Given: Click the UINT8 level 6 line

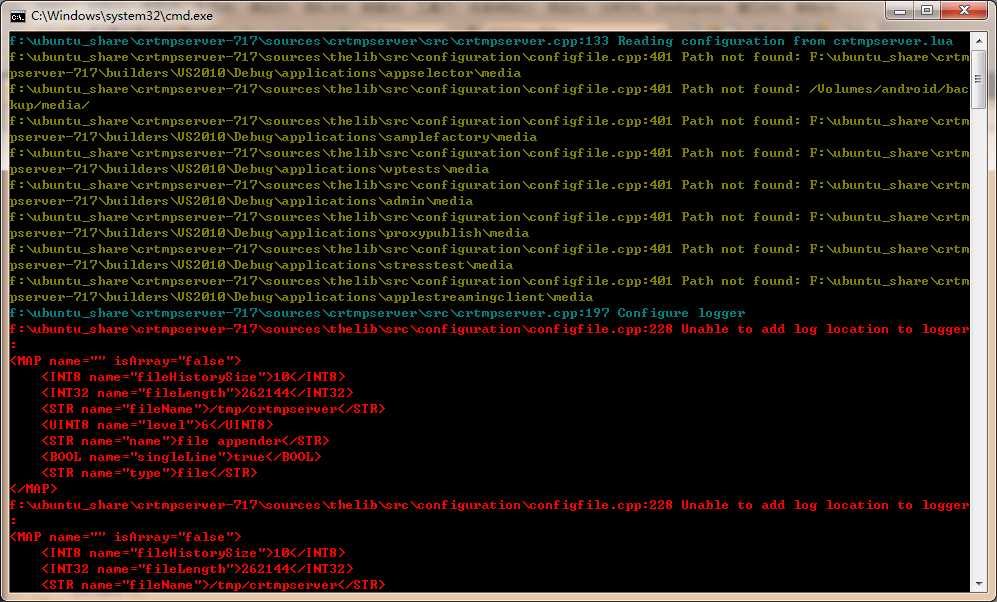Looking at the screenshot, I should pyautogui.click(x=157, y=425).
